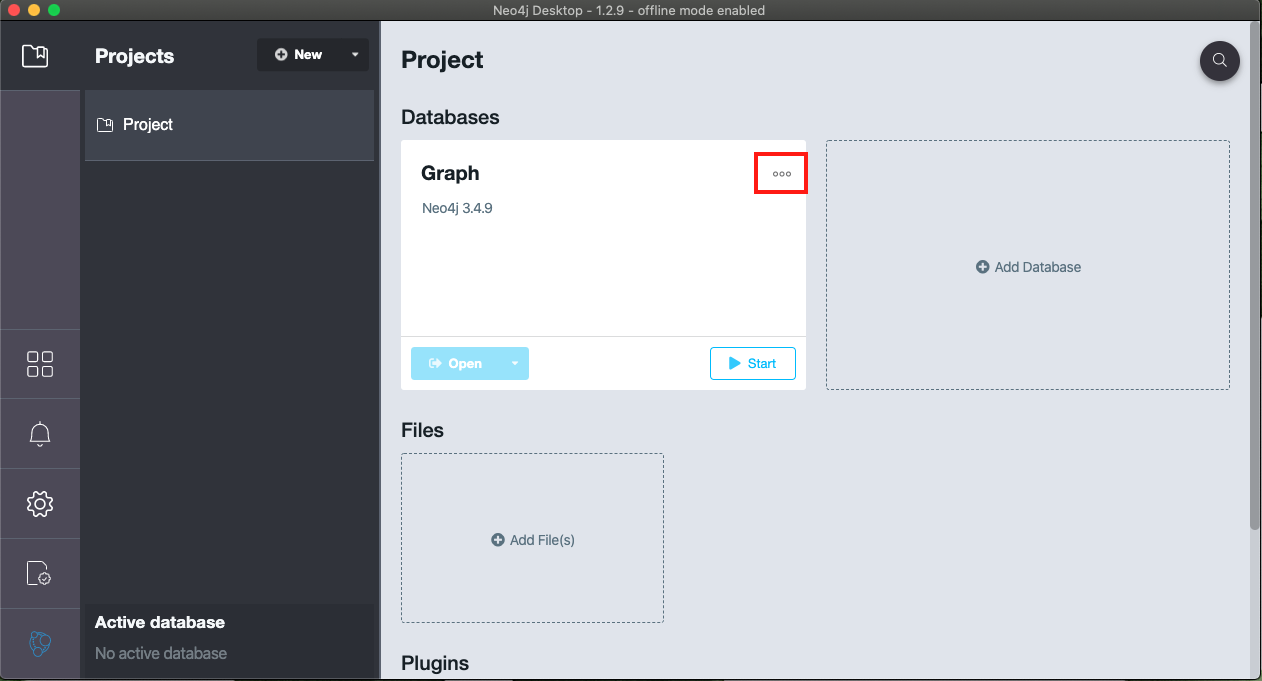Click Add Database
Screen dimensions: 1262x681
point(1028,267)
